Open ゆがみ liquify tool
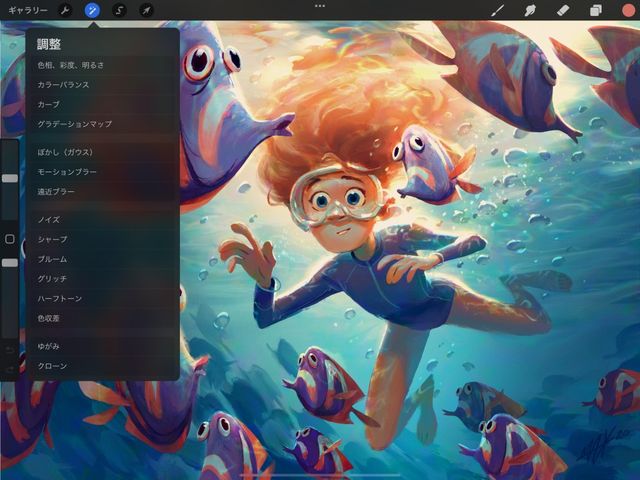Image resolution: width=640 pixels, height=480 pixels. (103, 346)
